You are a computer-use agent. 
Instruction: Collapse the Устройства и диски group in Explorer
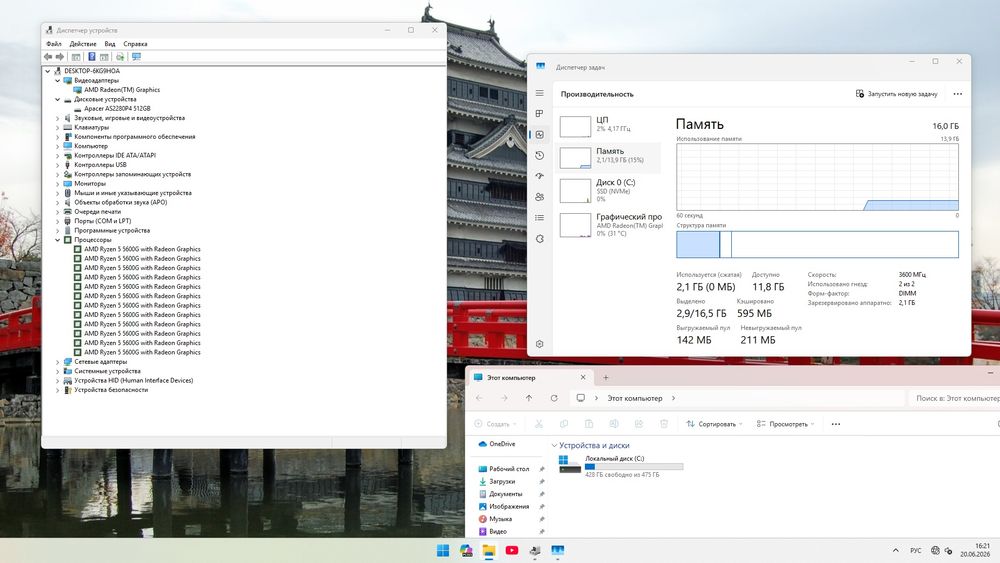(x=554, y=446)
